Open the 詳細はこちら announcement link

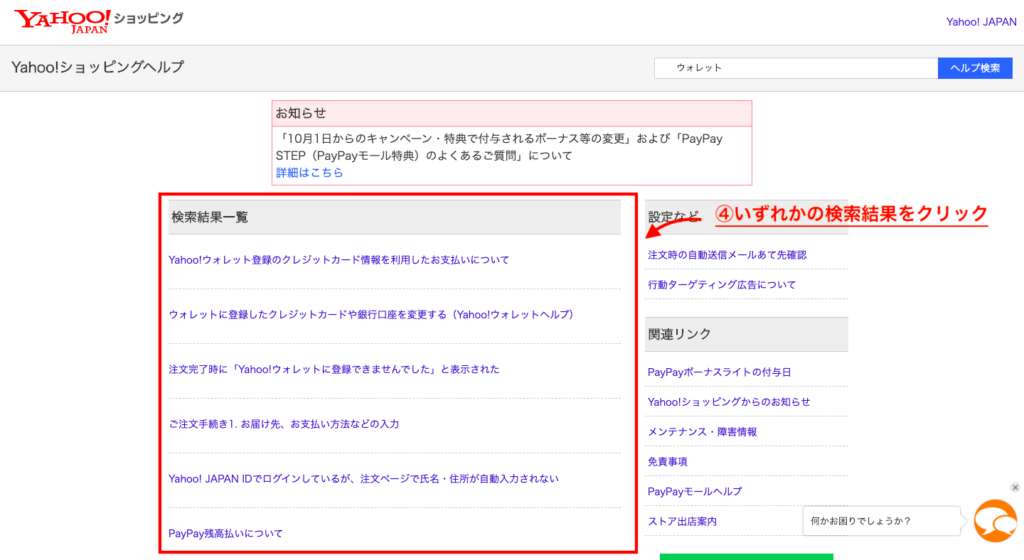[x=310, y=173]
